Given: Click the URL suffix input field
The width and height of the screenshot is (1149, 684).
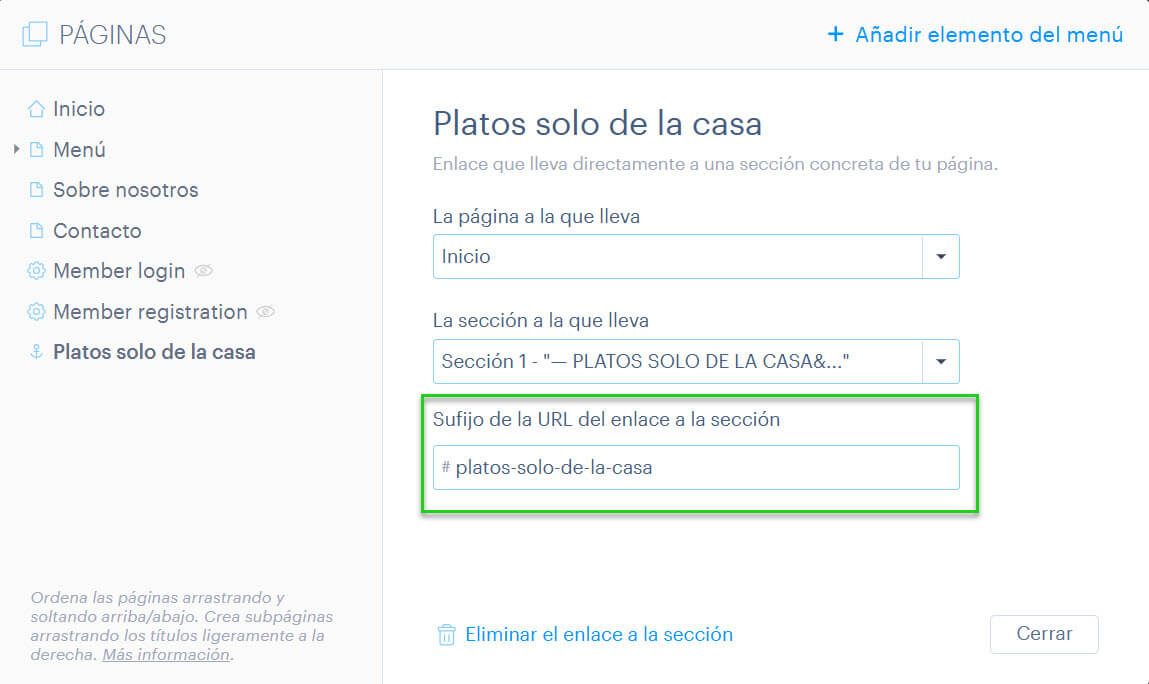Looking at the screenshot, I should tap(696, 467).
